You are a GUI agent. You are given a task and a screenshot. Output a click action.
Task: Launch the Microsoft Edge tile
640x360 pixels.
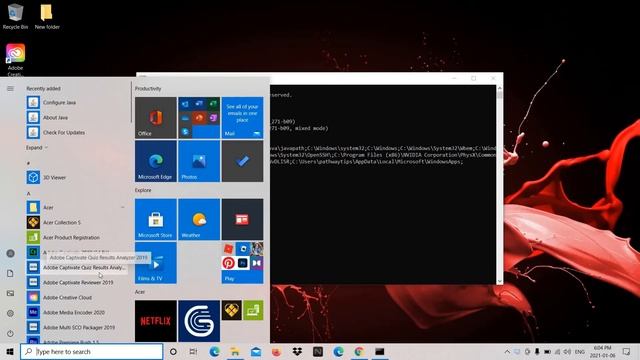click(156, 161)
